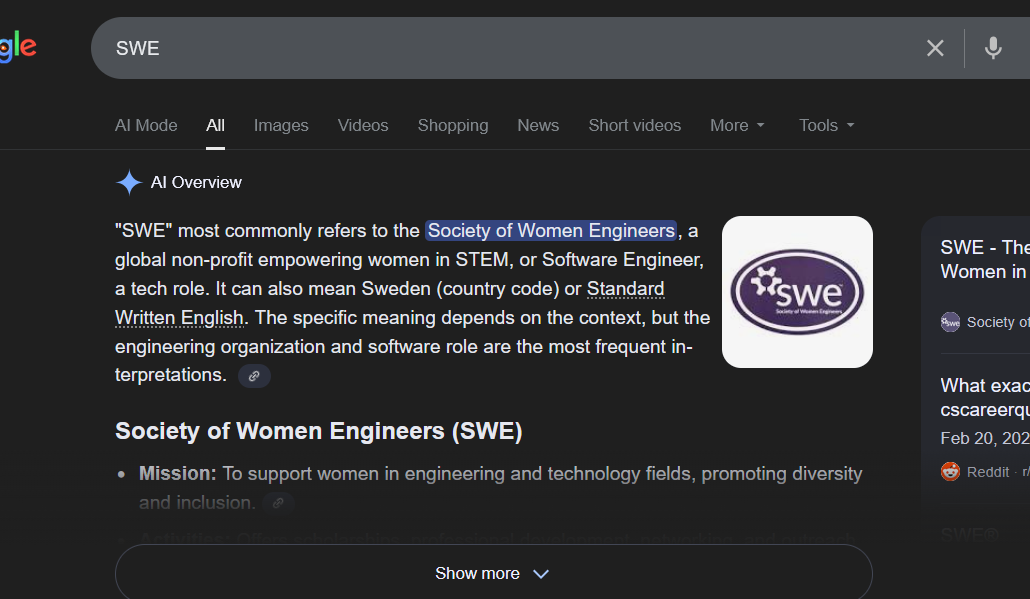The width and height of the screenshot is (1030, 599).
Task: Switch to the Short videos tab
Action: click(635, 125)
